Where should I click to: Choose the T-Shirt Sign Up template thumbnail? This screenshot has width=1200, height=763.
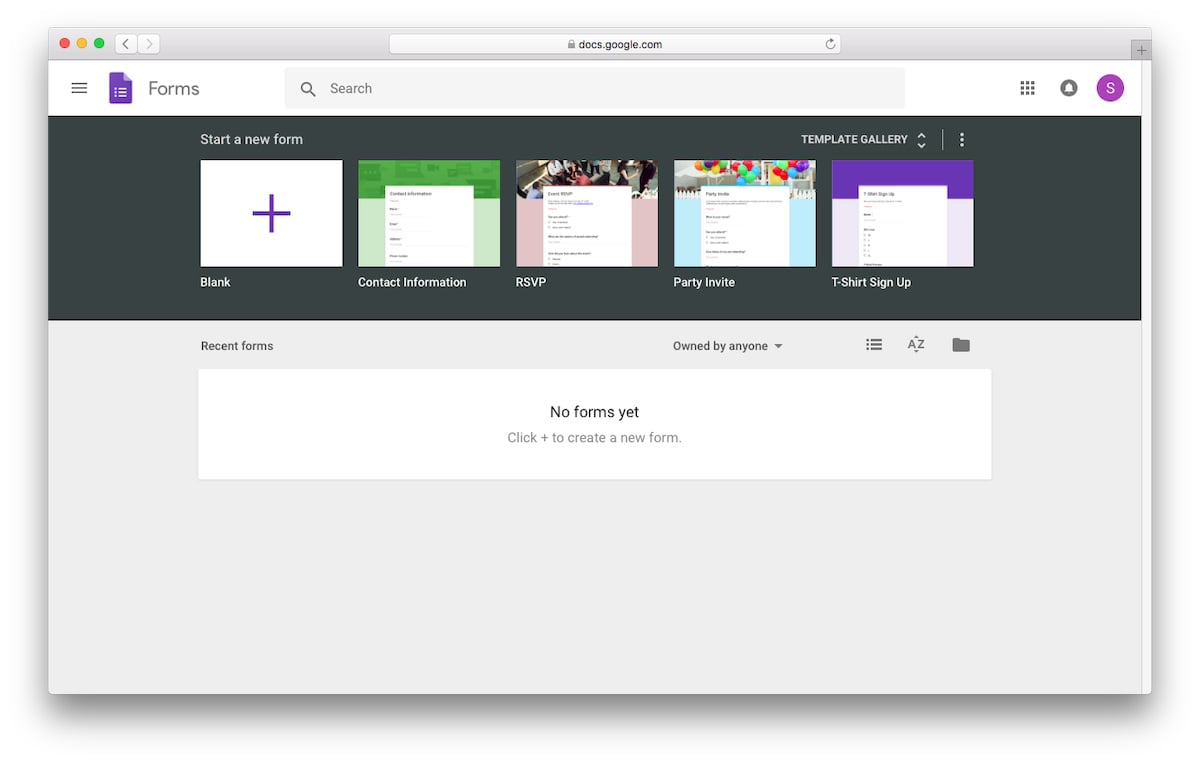pyautogui.click(x=903, y=213)
